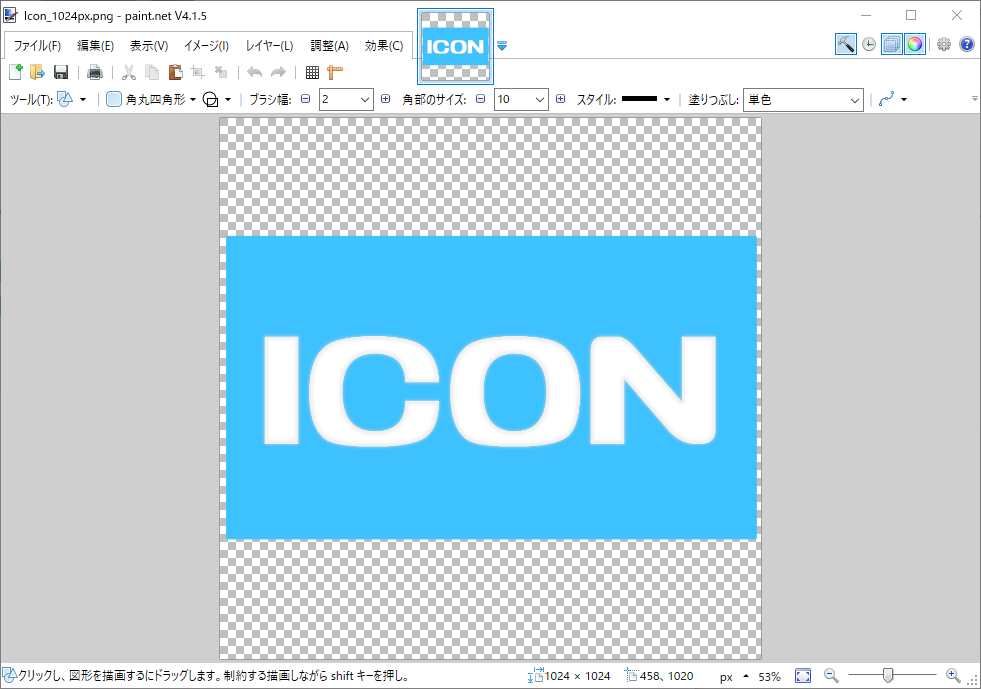Viewport: 981px width, 689px height.
Task: Click the Undo arrow icon
Action: point(254,72)
